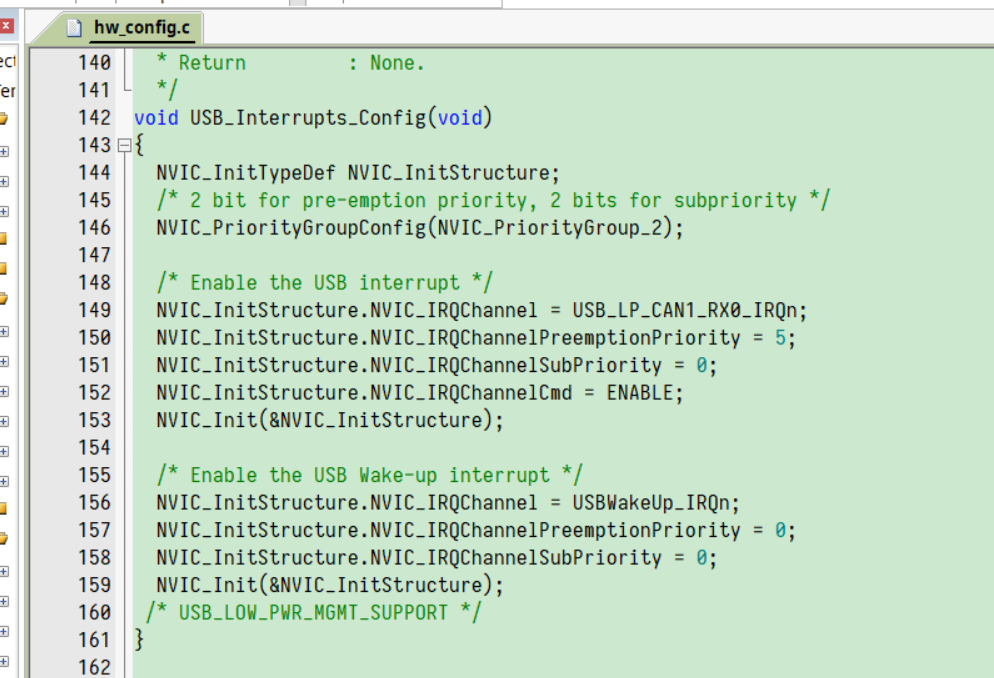Switch to the hw_config.c editor tab

145,27
